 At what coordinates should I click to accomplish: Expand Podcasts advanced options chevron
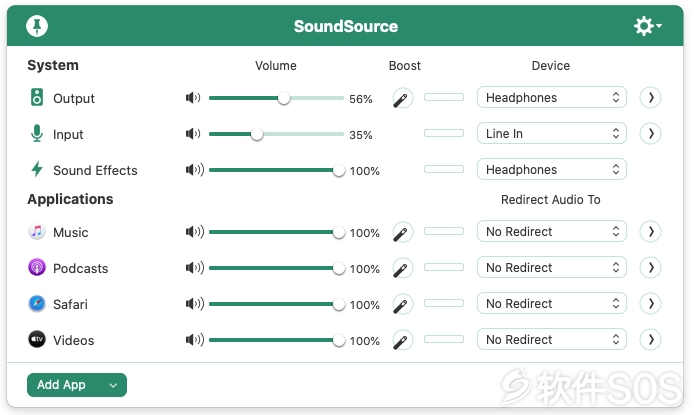(x=650, y=267)
